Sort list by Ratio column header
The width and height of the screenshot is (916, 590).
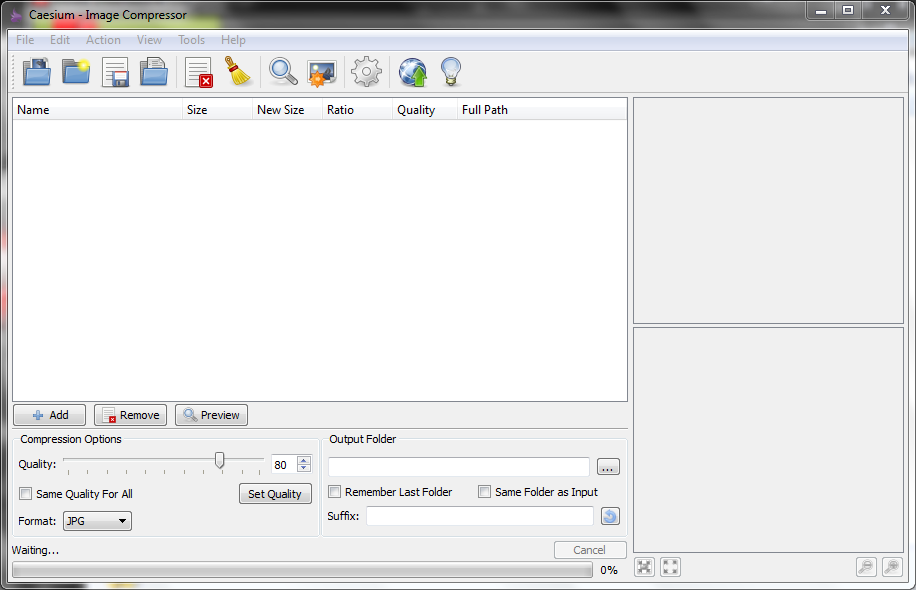(358, 110)
